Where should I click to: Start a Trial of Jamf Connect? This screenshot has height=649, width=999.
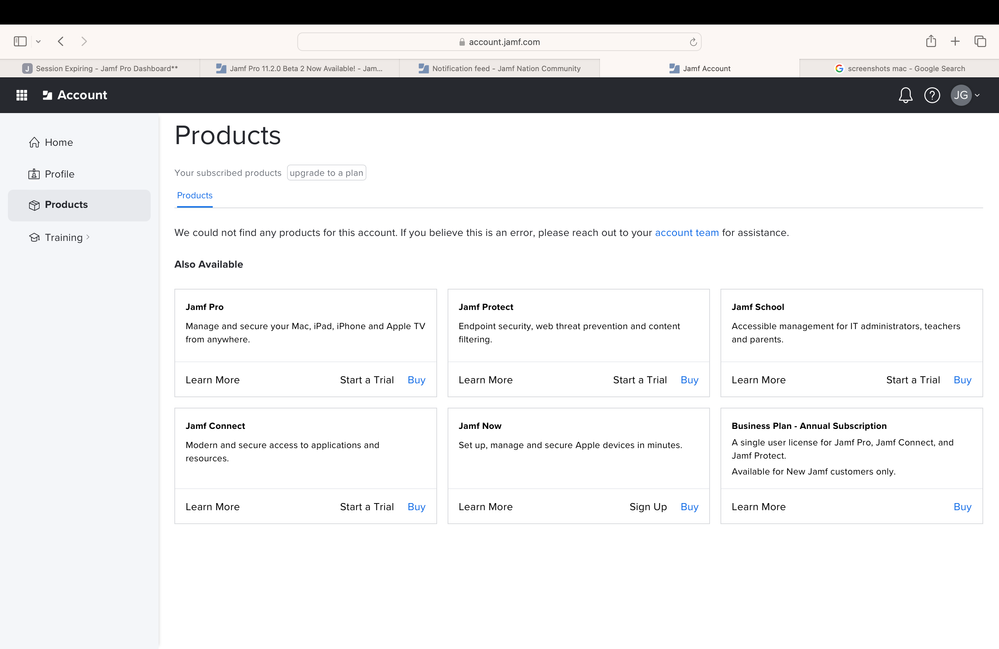click(367, 507)
